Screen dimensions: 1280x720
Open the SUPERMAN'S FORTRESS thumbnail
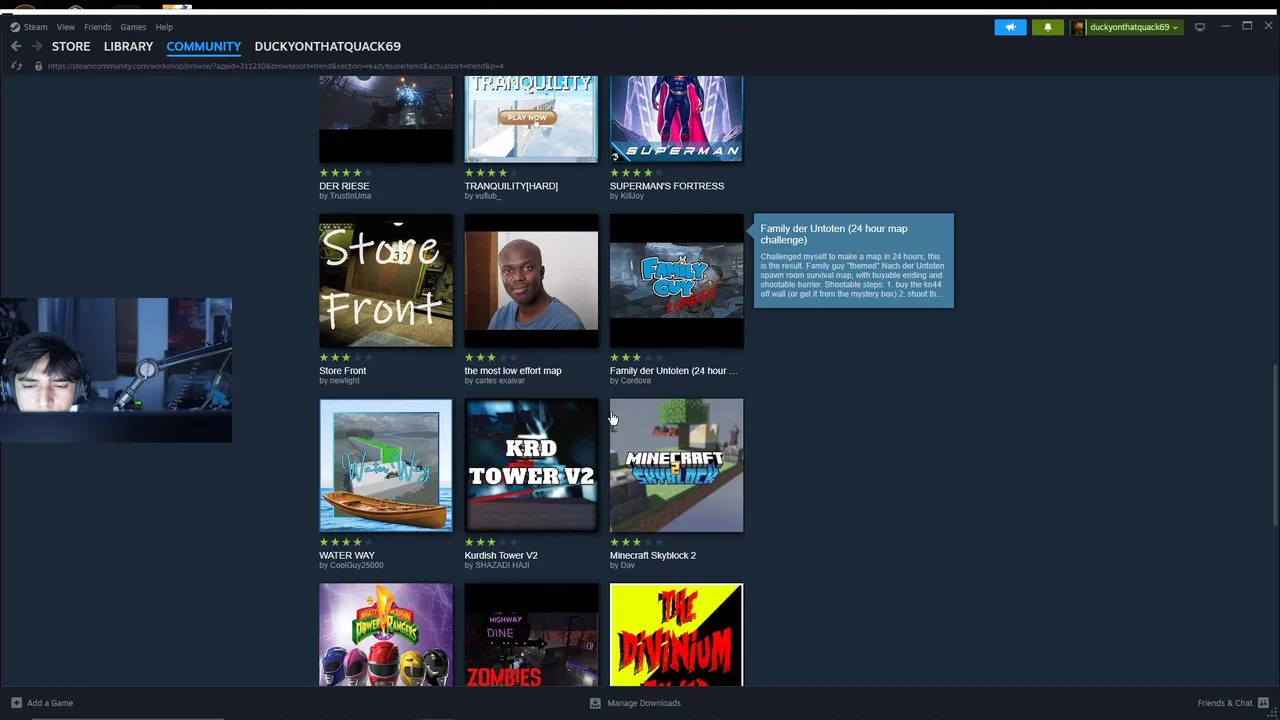pos(677,119)
